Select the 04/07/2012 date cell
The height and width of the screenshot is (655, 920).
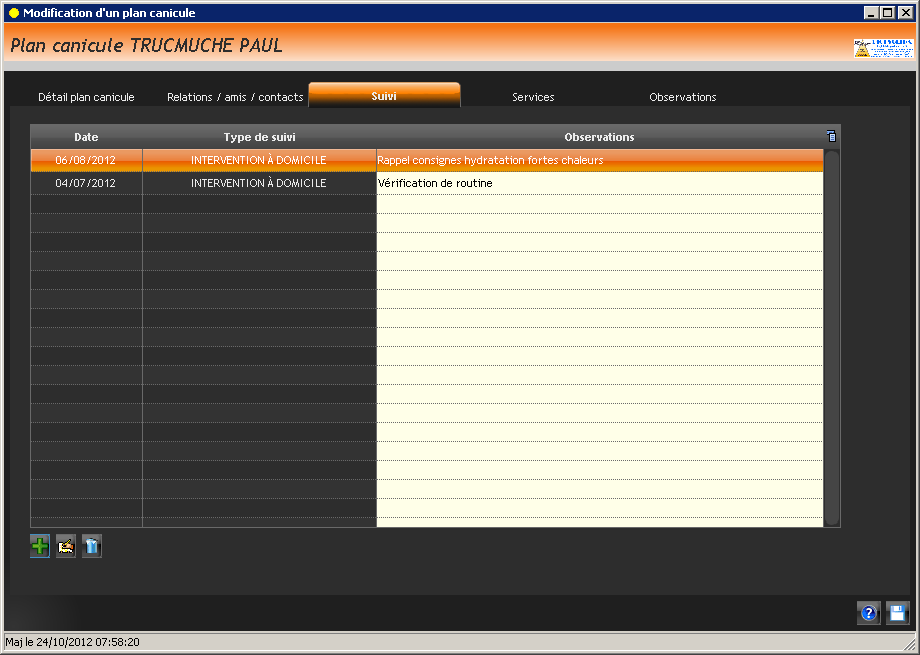point(86,183)
